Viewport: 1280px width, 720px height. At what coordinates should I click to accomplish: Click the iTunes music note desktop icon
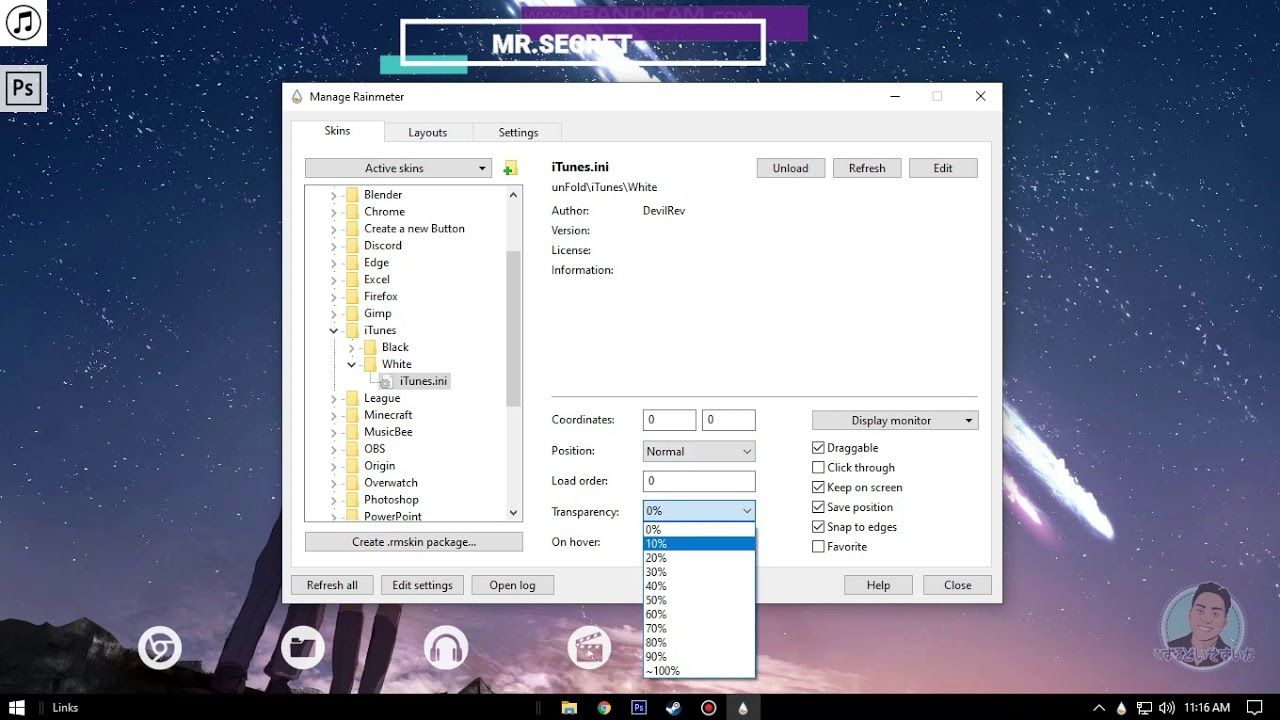pos(23,22)
